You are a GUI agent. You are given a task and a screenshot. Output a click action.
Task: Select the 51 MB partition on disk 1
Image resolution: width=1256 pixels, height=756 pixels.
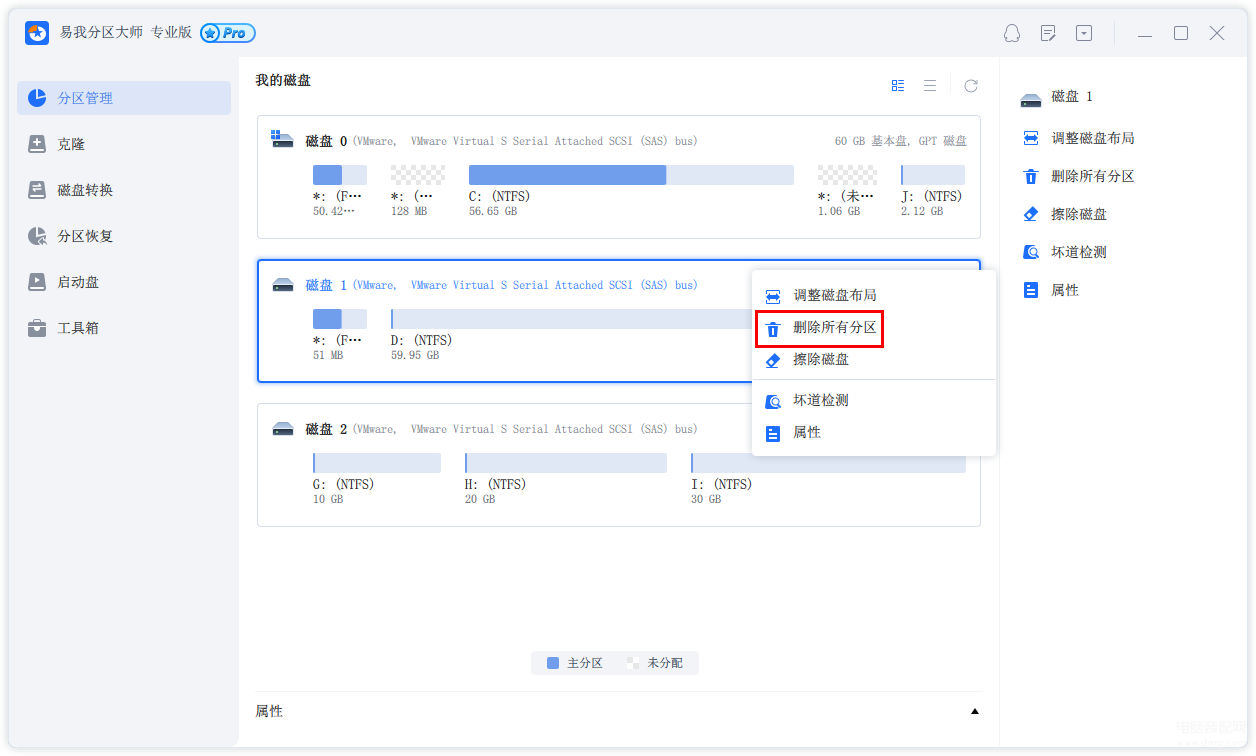[x=340, y=319]
